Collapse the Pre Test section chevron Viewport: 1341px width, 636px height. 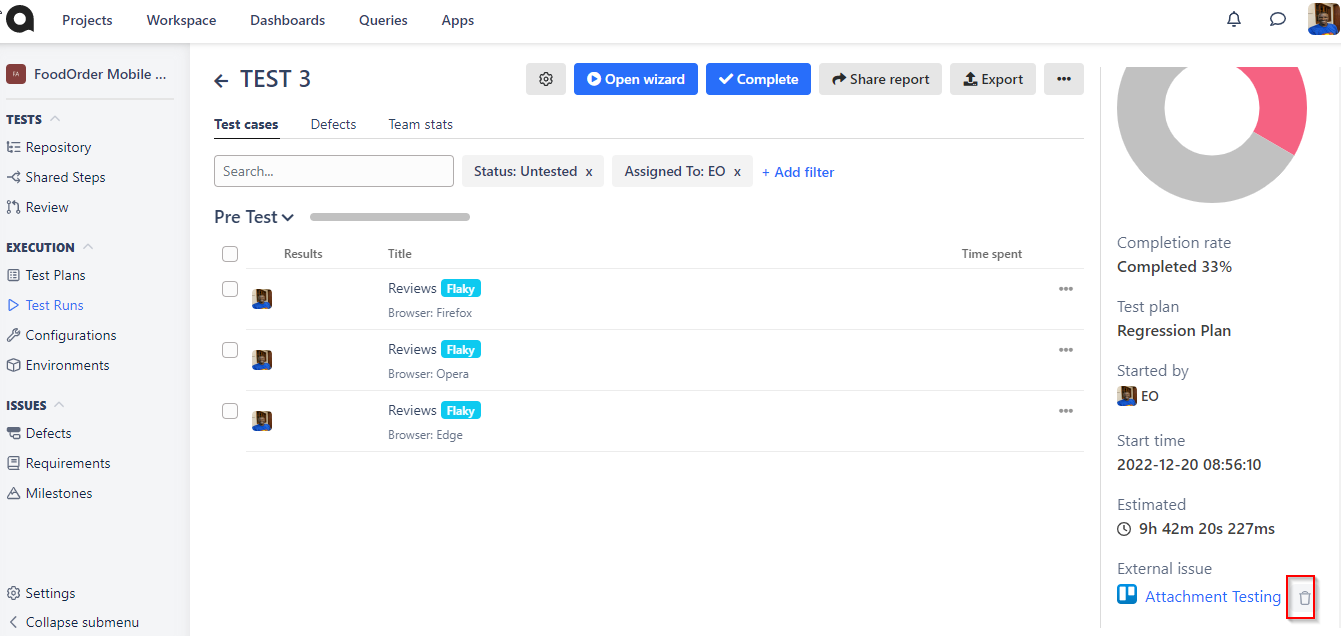(x=288, y=218)
